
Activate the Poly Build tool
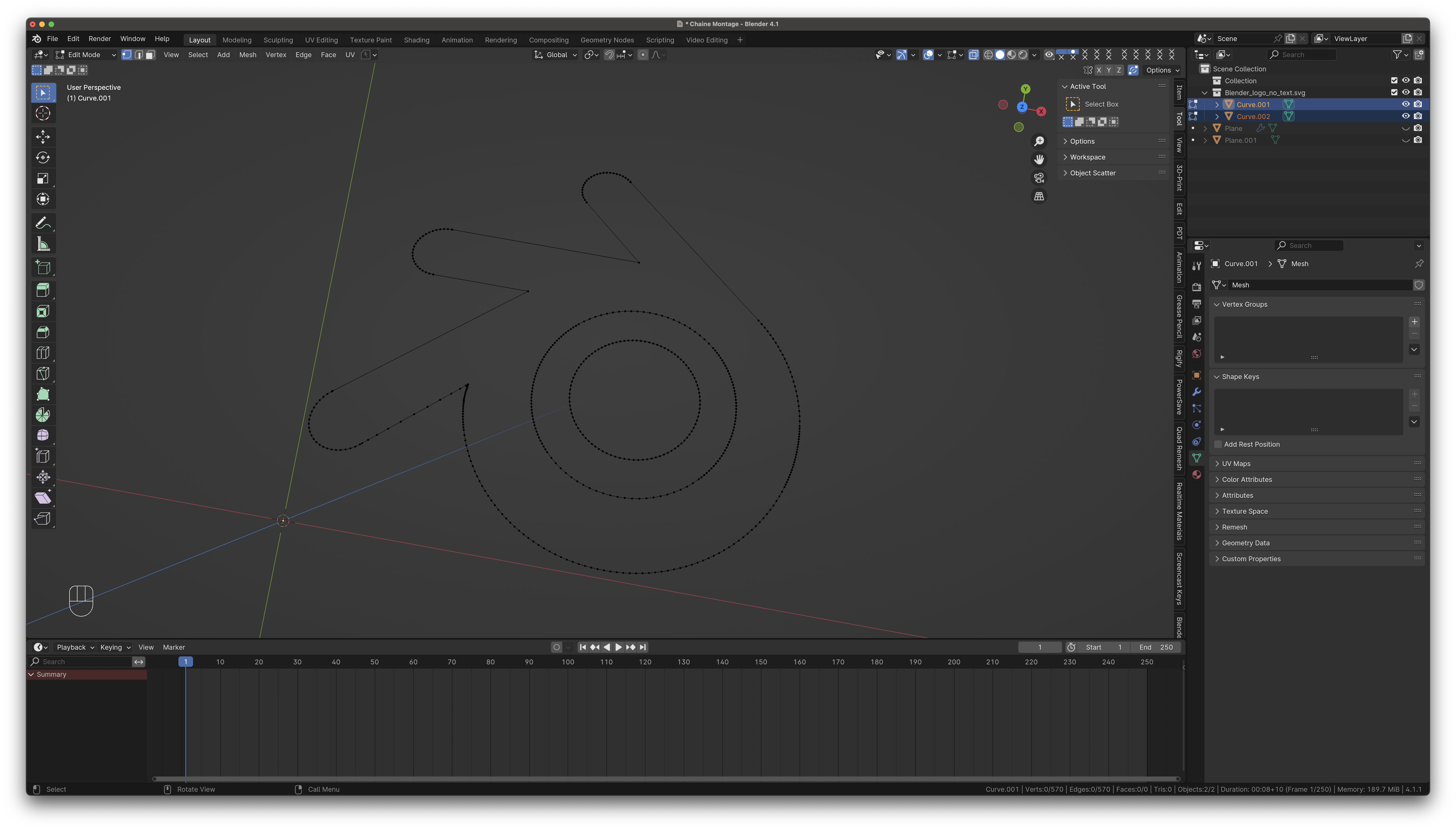tap(43, 394)
